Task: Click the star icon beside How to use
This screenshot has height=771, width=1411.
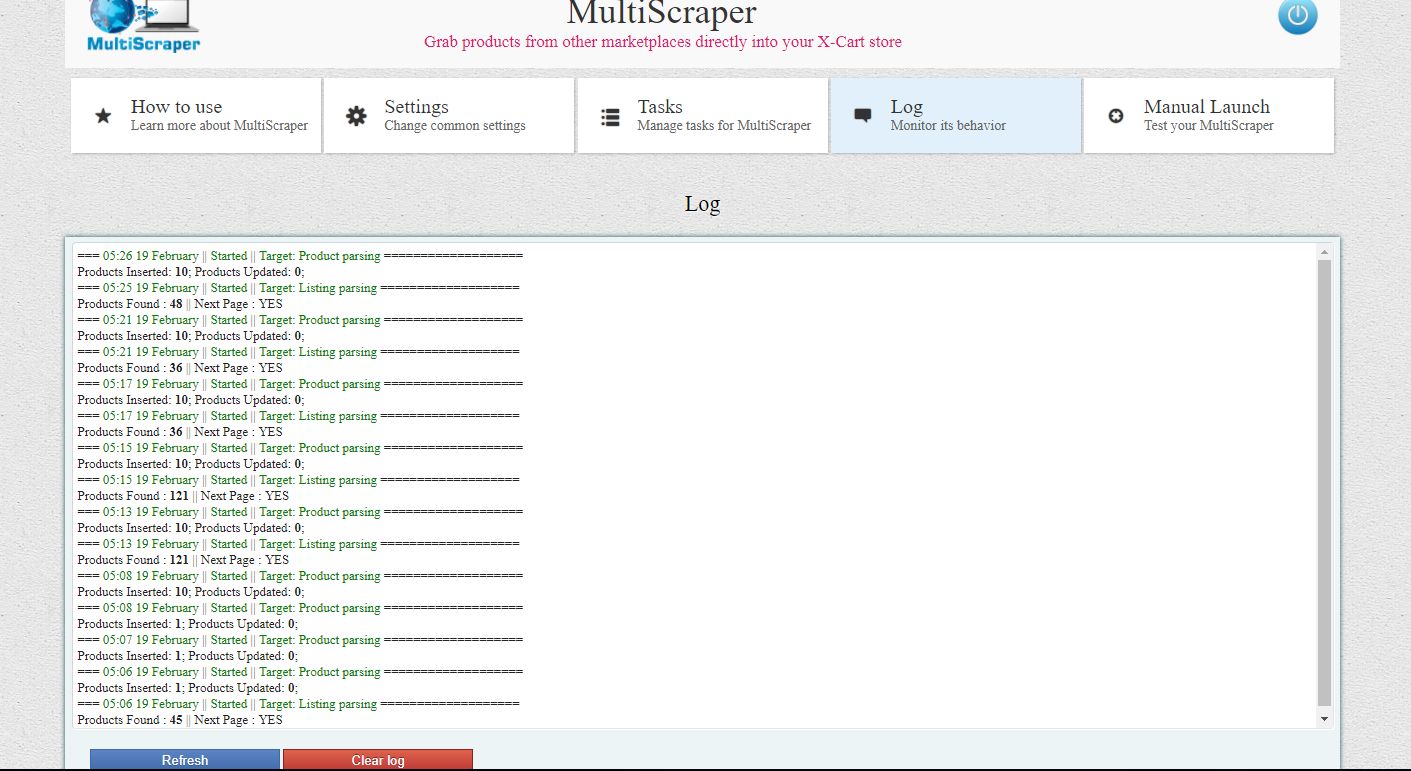Action: (103, 116)
